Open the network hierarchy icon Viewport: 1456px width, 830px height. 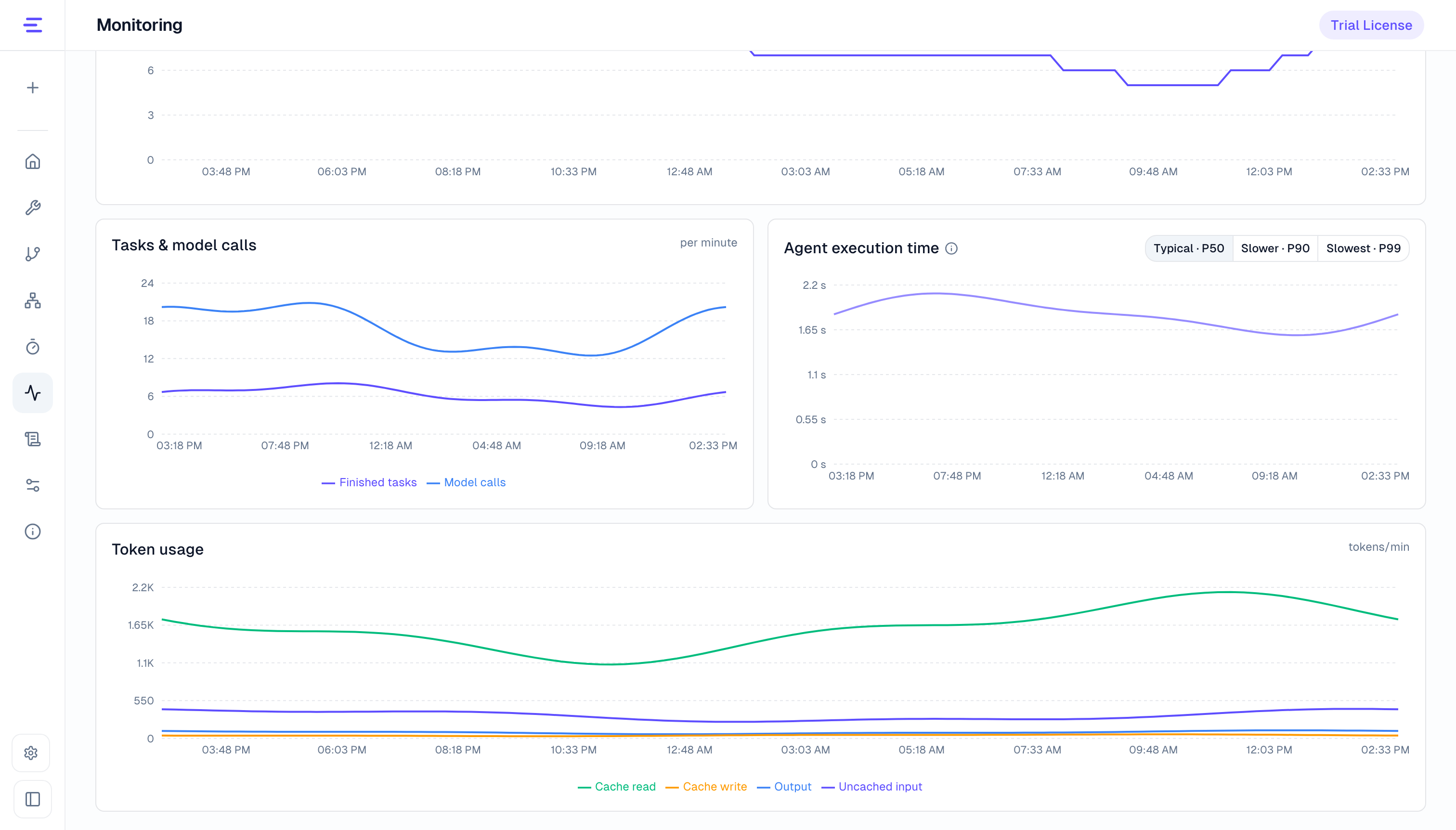(x=32, y=300)
